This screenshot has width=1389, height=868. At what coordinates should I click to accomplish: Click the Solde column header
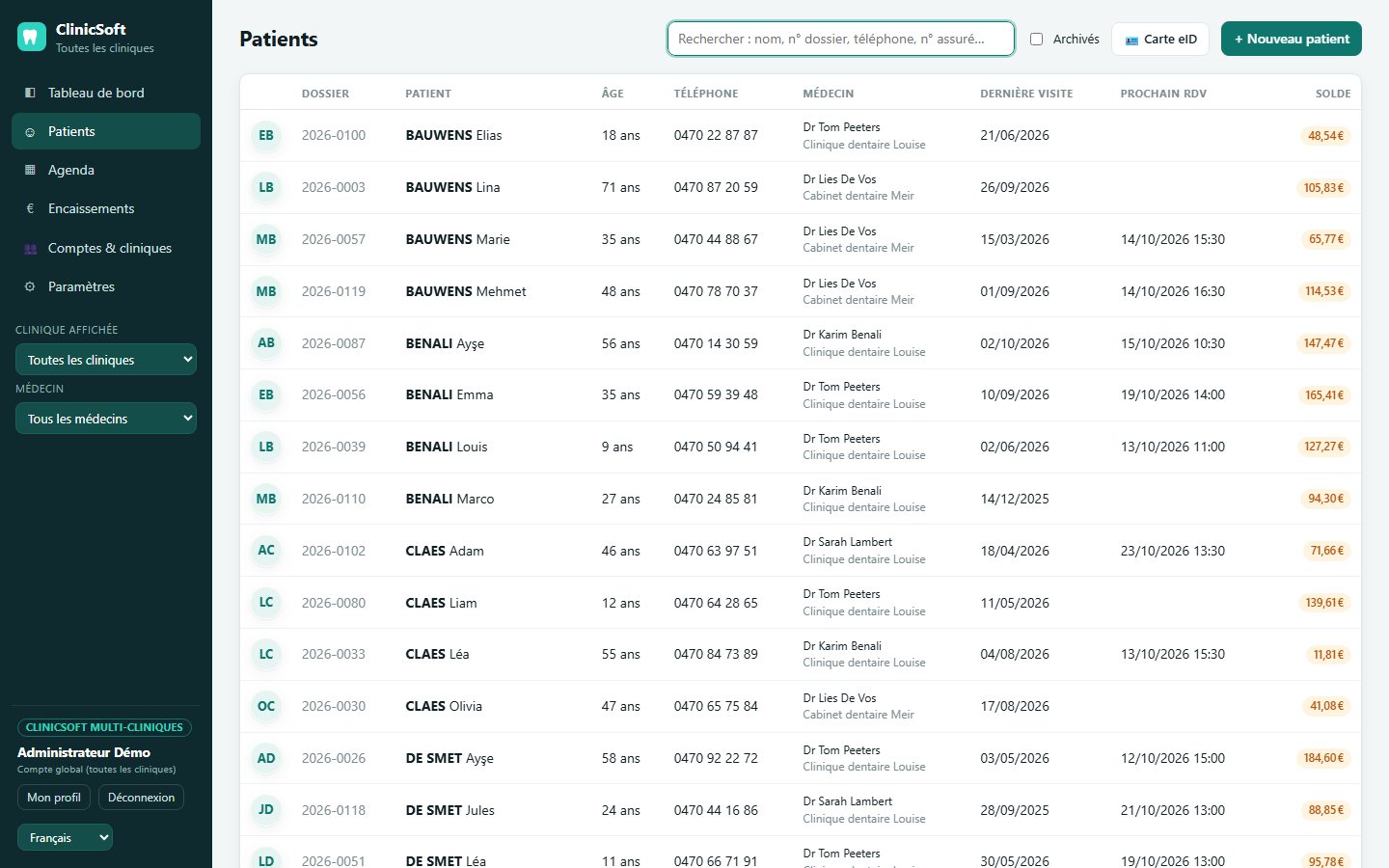coord(1333,94)
